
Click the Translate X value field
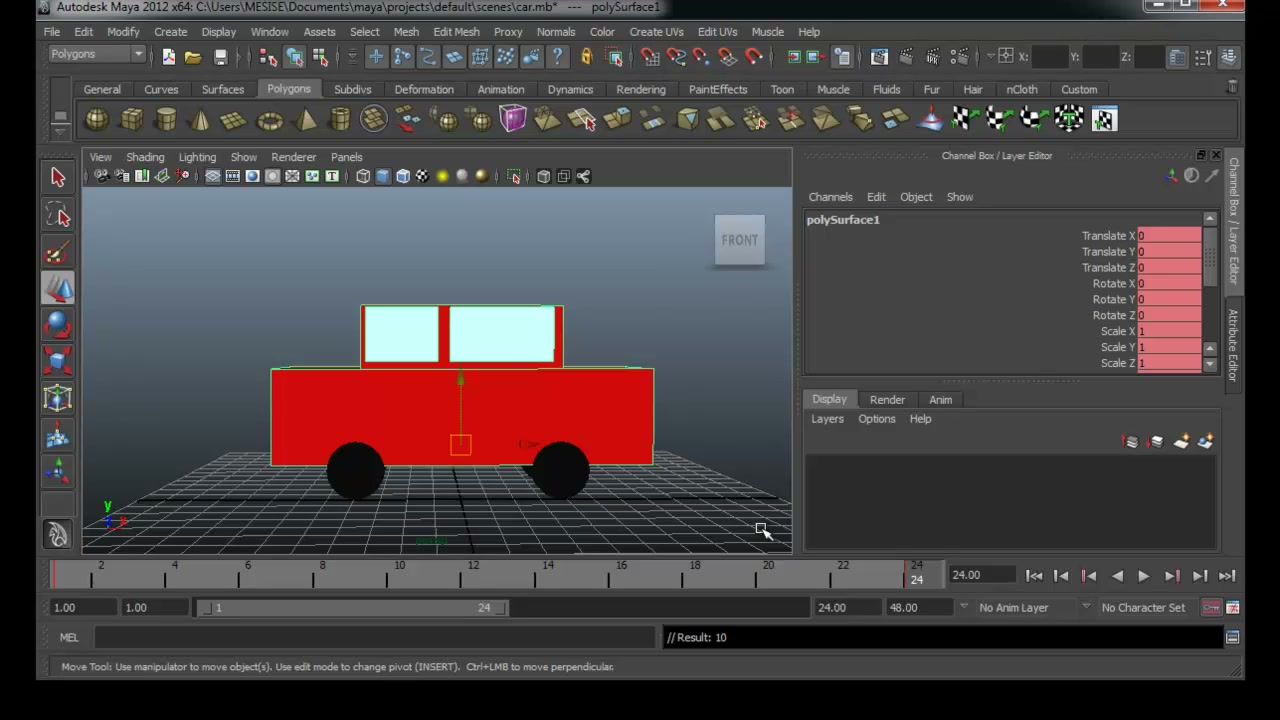pos(1168,236)
